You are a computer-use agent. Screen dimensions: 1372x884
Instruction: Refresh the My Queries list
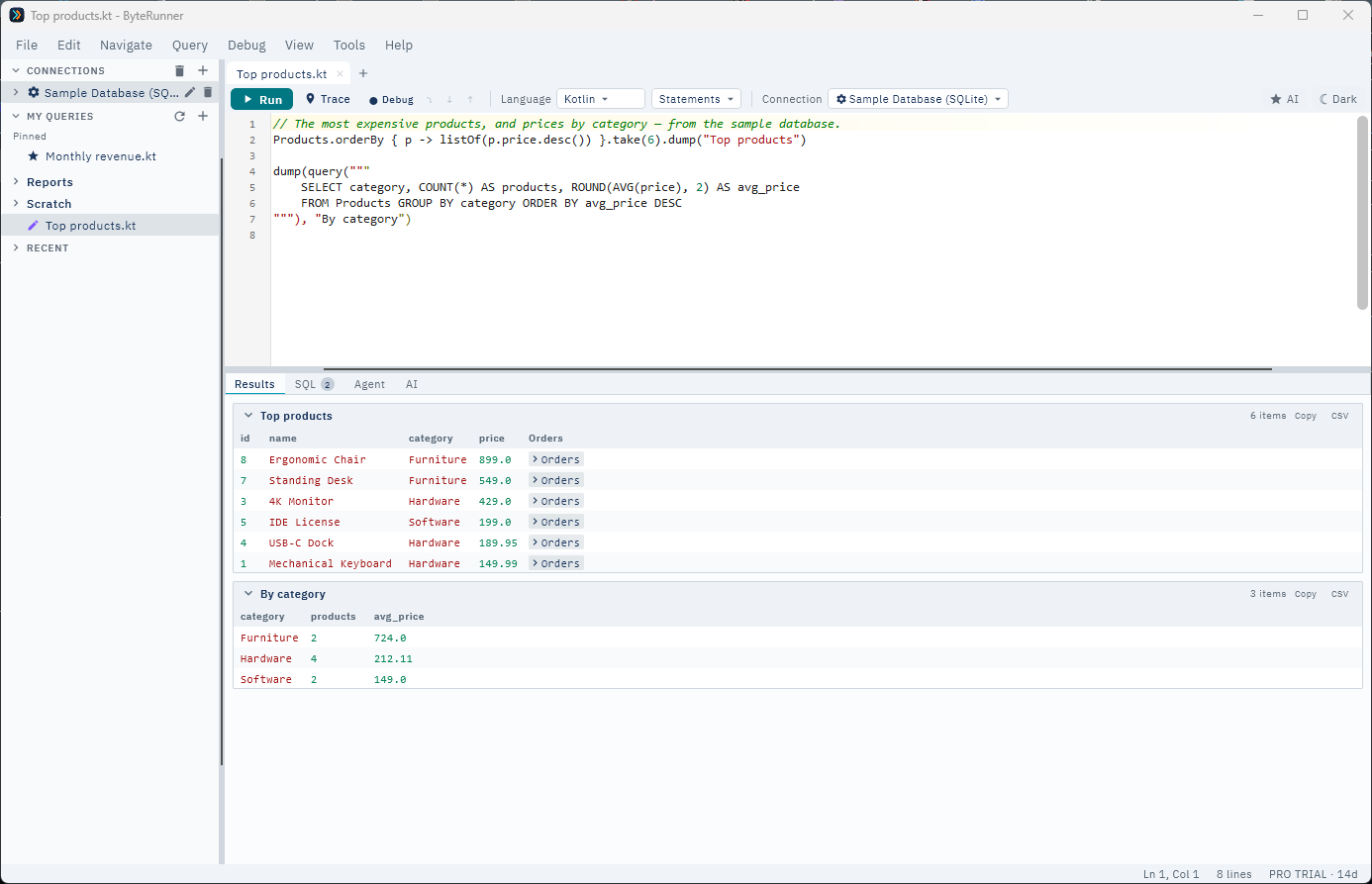pos(179,116)
